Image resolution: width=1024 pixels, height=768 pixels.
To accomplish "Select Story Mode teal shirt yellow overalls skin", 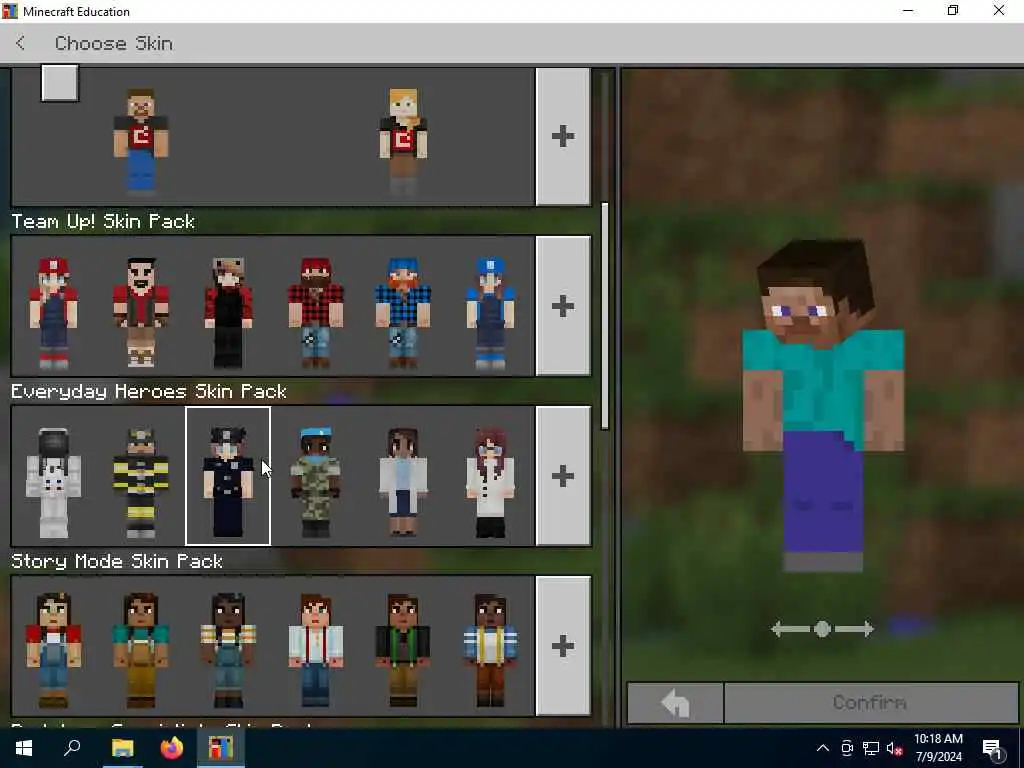I will tap(141, 650).
